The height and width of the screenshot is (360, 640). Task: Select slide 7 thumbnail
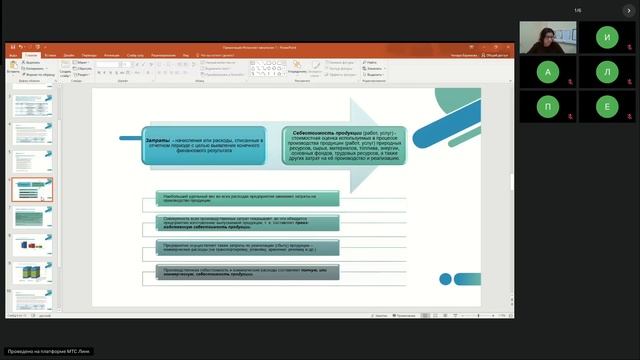click(32, 217)
